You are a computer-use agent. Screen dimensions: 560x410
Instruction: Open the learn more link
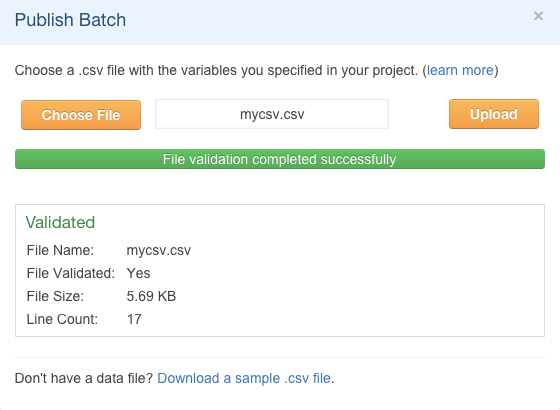[460, 70]
